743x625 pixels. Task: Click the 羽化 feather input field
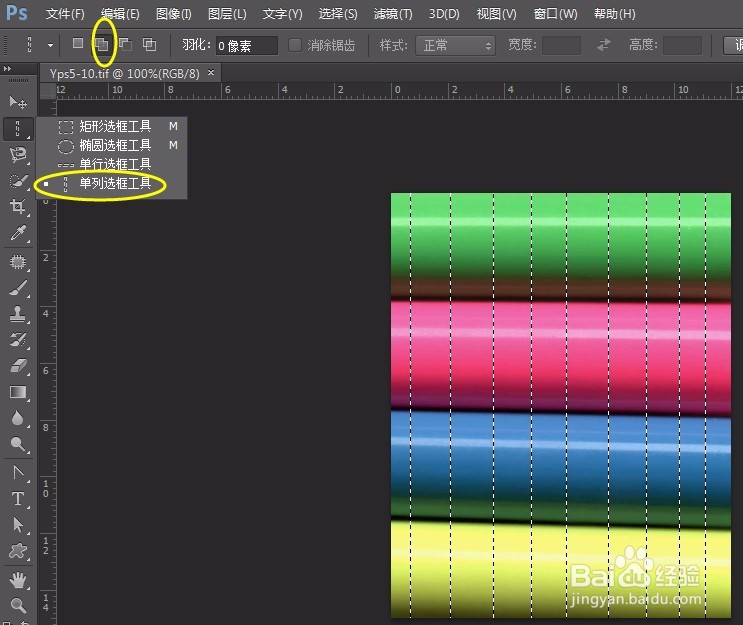coord(246,45)
